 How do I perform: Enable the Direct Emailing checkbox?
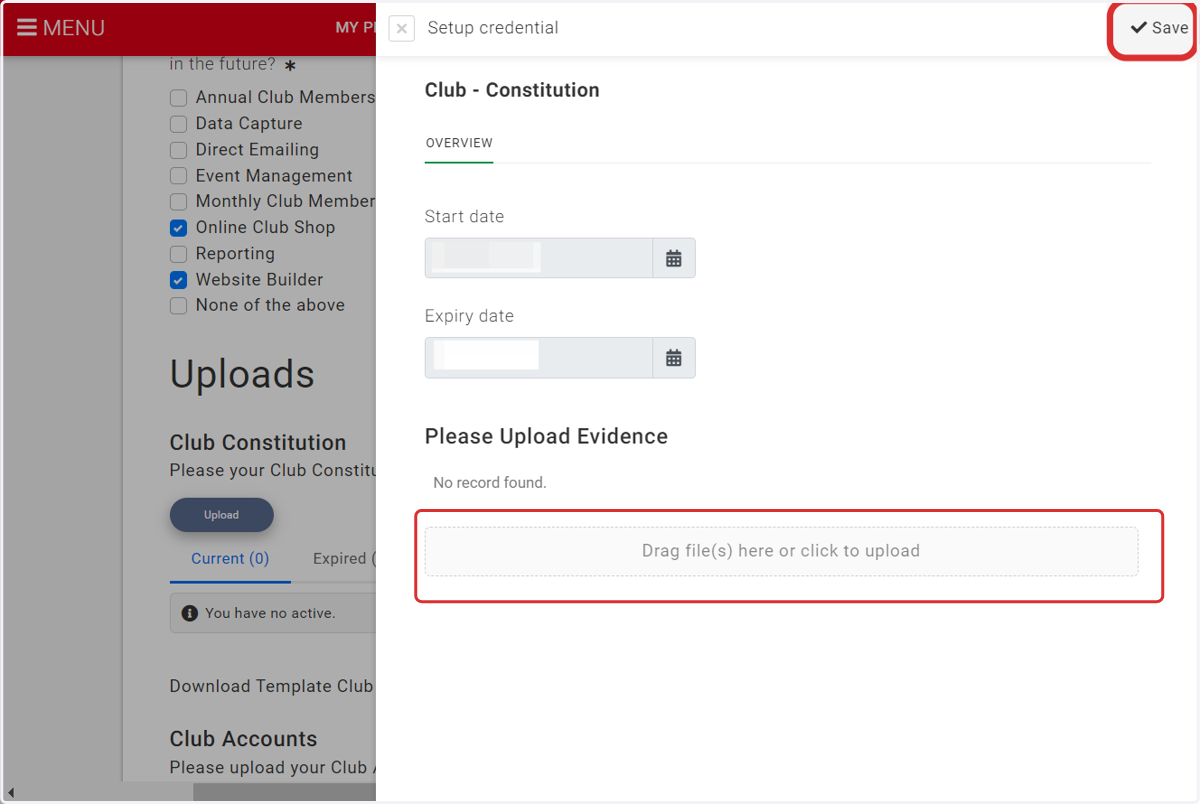tap(178, 150)
